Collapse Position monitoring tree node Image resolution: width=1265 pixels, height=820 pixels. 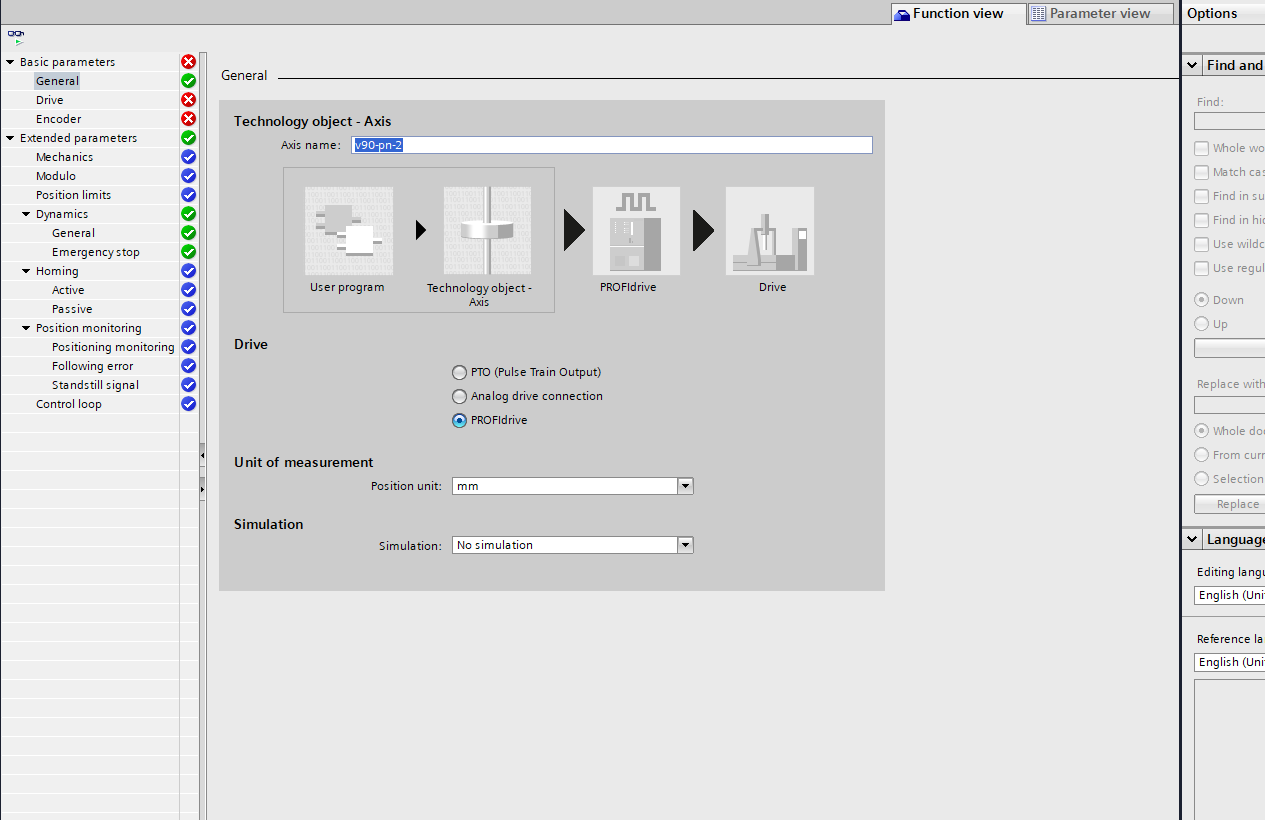[x=26, y=328]
